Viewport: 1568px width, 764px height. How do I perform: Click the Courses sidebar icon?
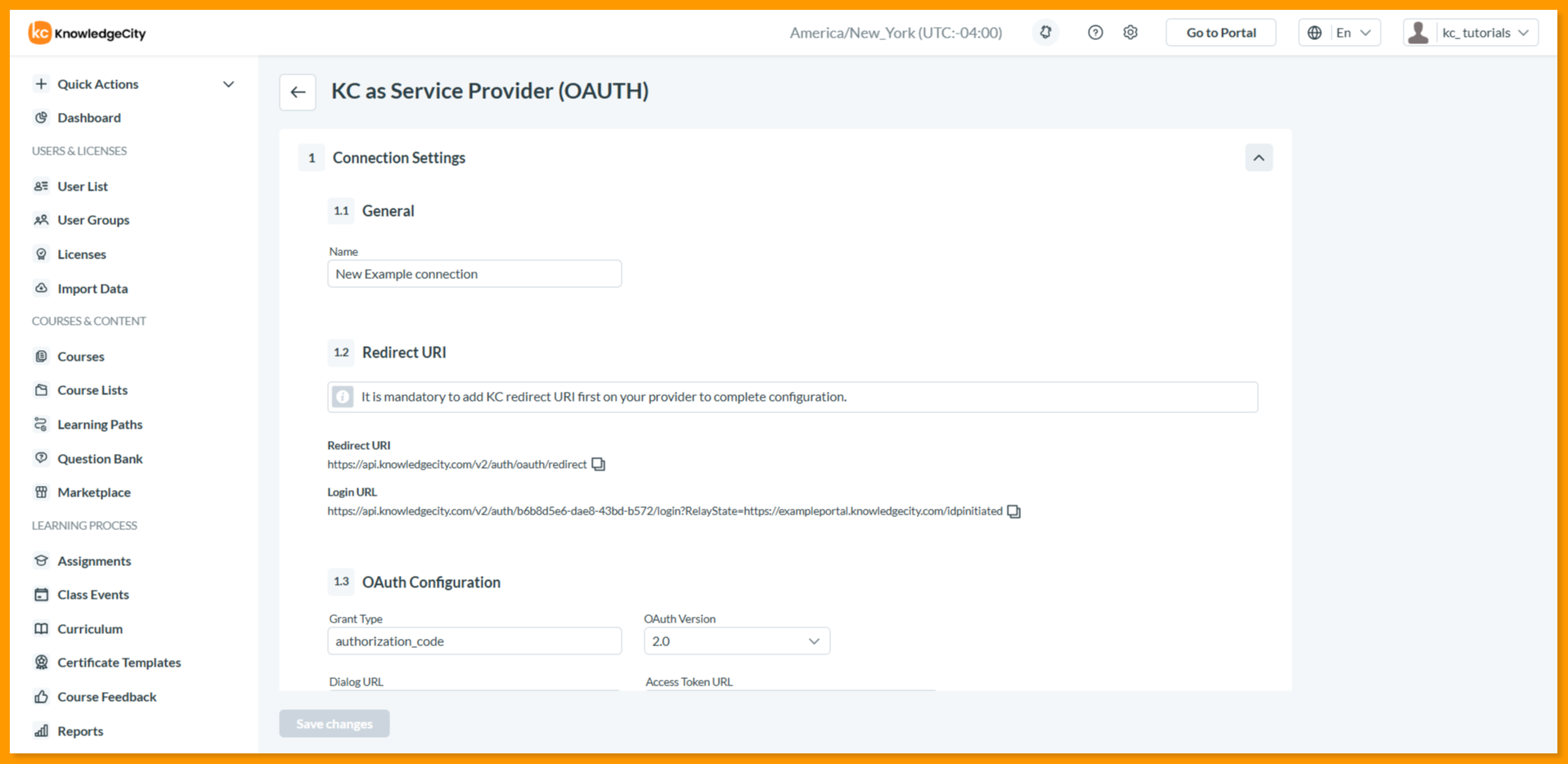tap(41, 357)
